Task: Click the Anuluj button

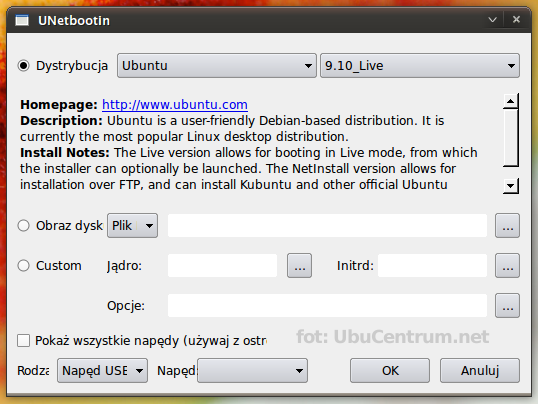Action: pos(480,371)
